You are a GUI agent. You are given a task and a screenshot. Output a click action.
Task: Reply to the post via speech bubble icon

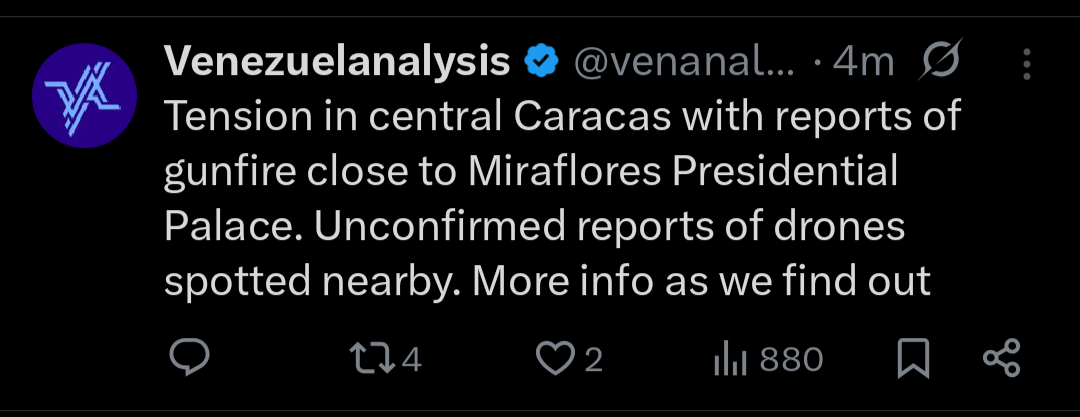point(187,358)
